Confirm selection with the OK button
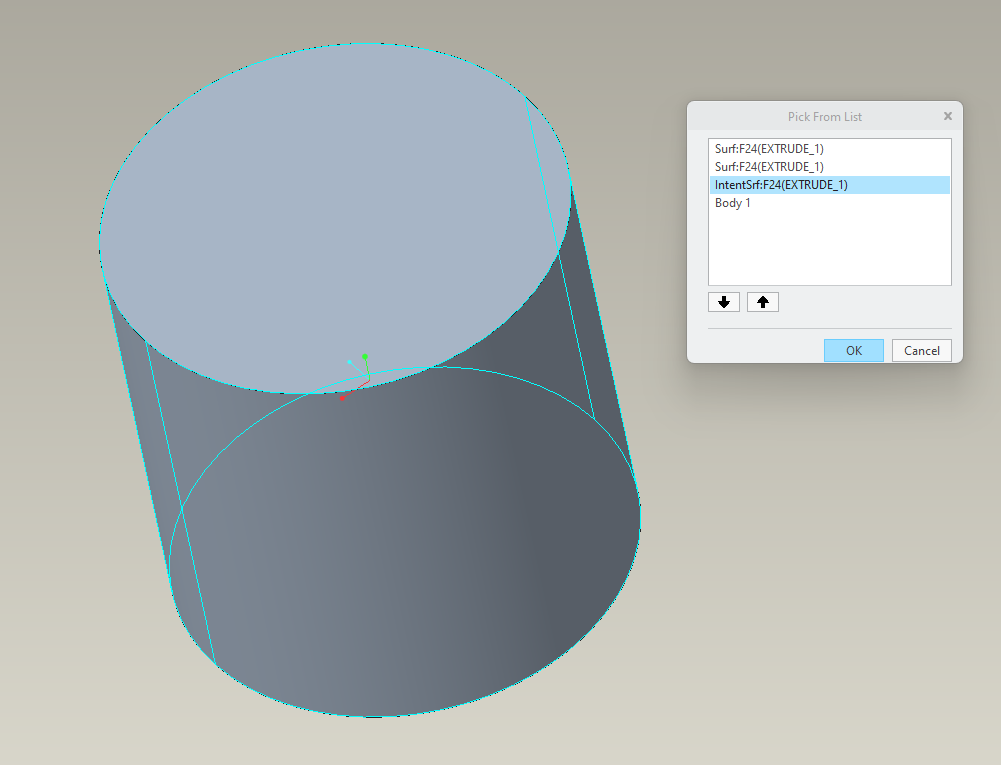This screenshot has height=765, width=1001. click(x=852, y=350)
